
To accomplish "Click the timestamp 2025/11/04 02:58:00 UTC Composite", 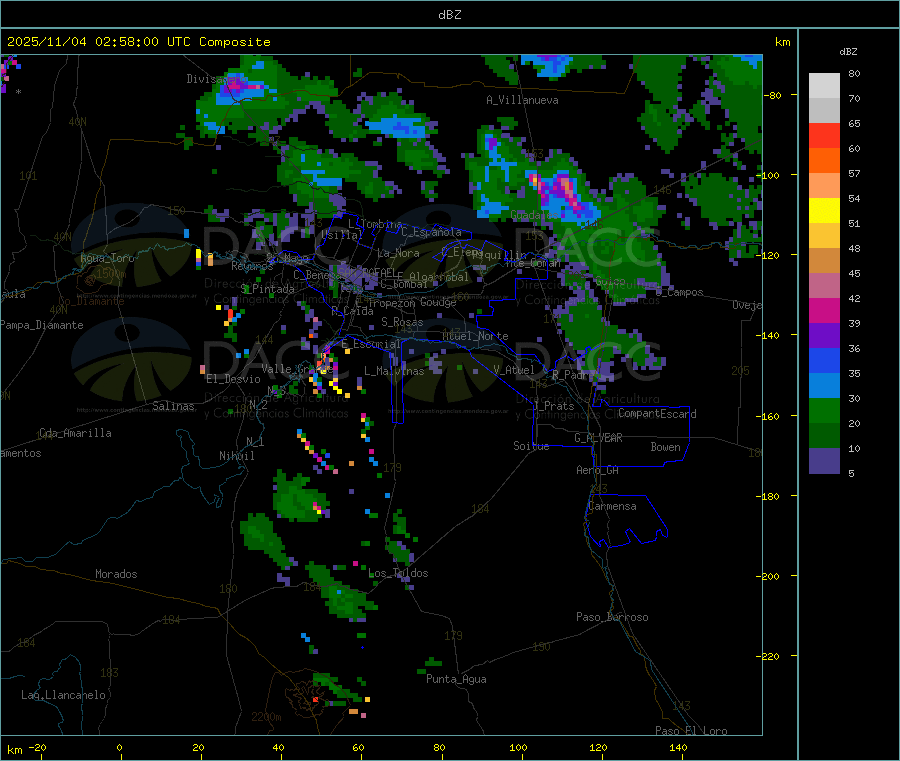I will pos(138,42).
